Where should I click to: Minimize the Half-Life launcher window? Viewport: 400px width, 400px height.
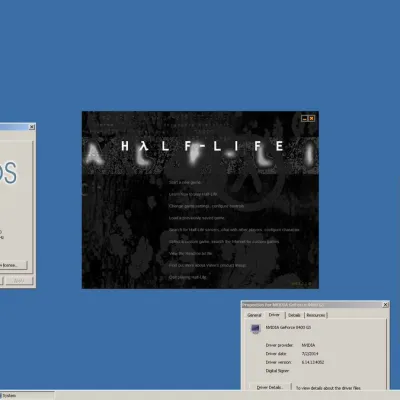304,118
